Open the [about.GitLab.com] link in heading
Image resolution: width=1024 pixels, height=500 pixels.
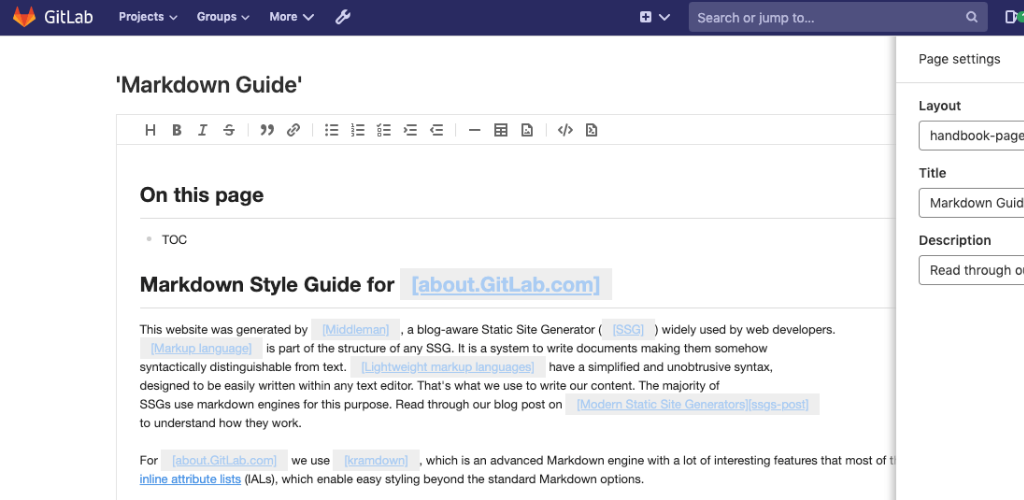coord(505,285)
